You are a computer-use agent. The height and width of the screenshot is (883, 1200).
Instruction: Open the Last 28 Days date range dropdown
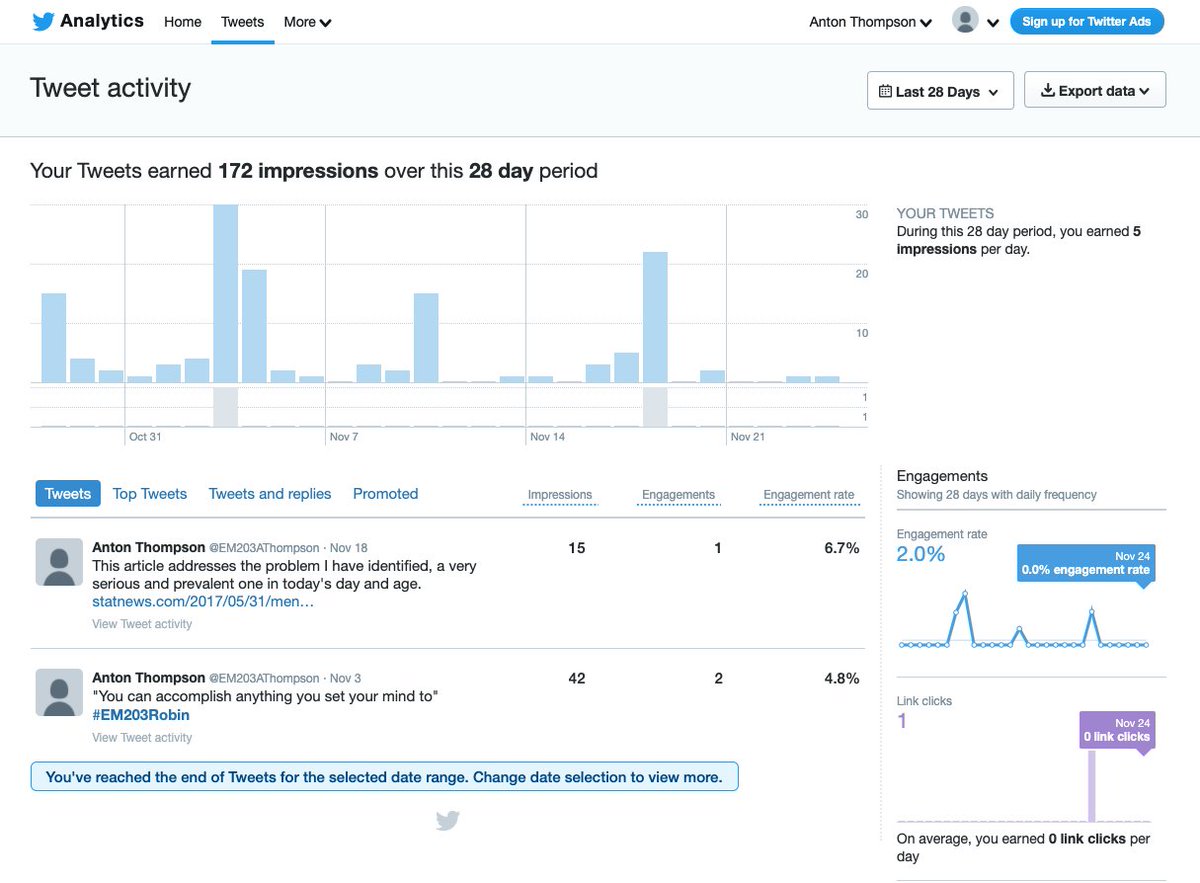click(x=940, y=91)
